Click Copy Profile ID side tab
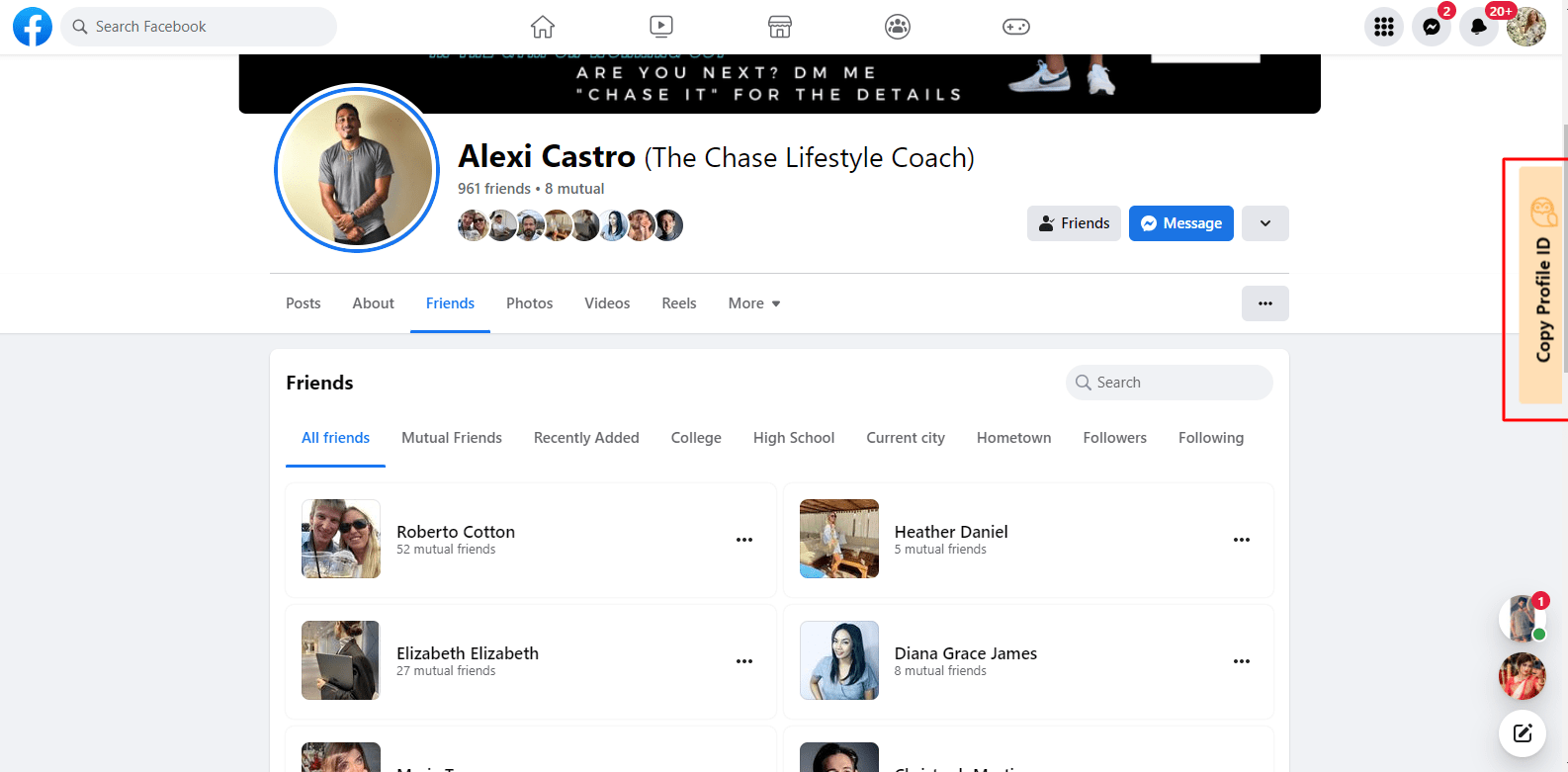1568x772 pixels. [x=1540, y=286]
